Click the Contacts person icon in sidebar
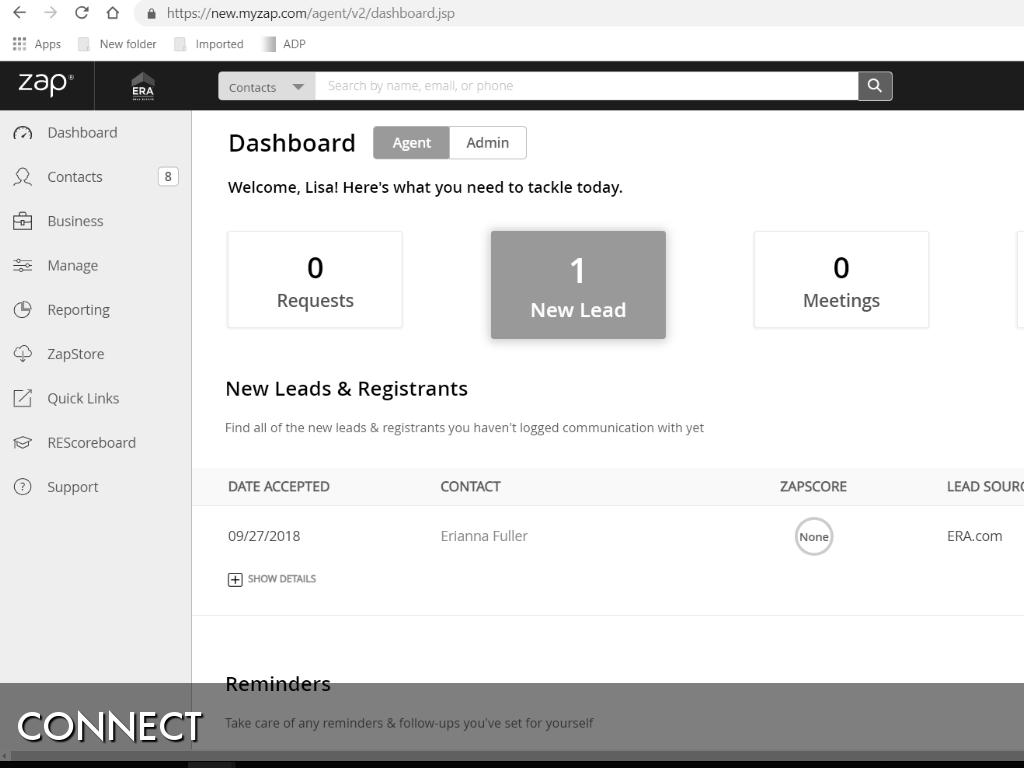The width and height of the screenshot is (1024, 768). tap(22, 177)
